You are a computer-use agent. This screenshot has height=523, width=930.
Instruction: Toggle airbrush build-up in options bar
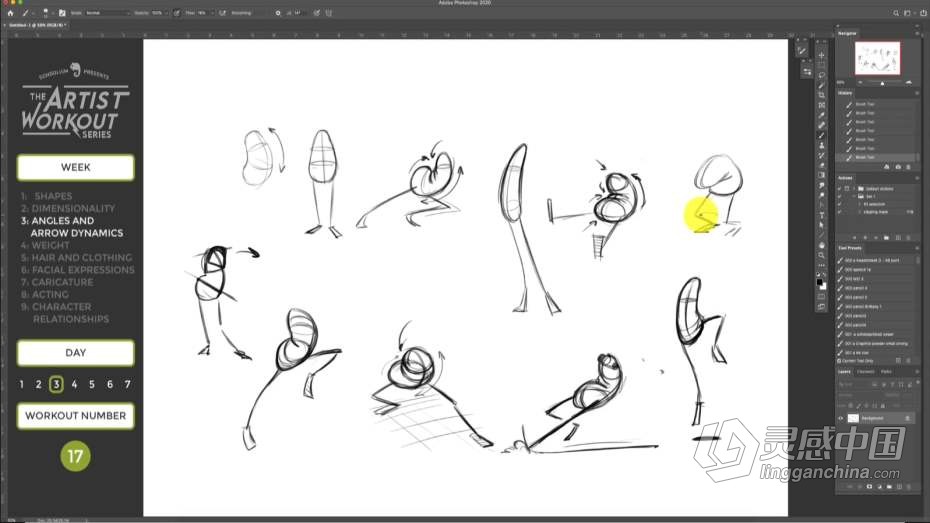click(x=223, y=13)
